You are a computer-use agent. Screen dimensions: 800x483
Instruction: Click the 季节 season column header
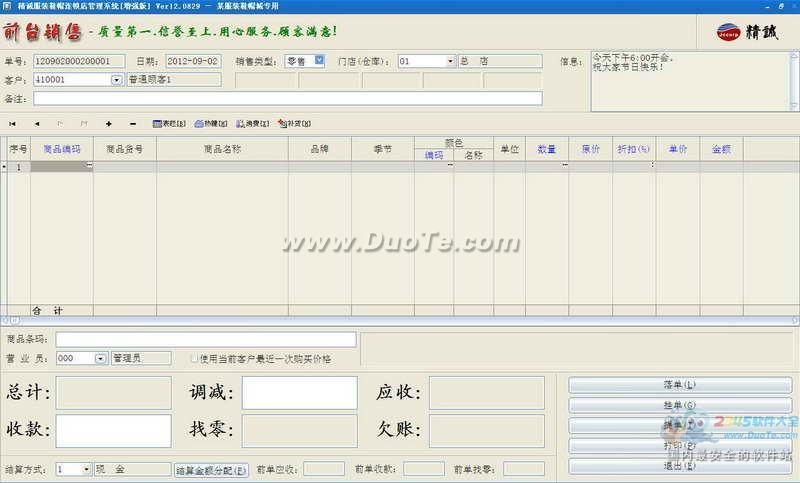383,149
